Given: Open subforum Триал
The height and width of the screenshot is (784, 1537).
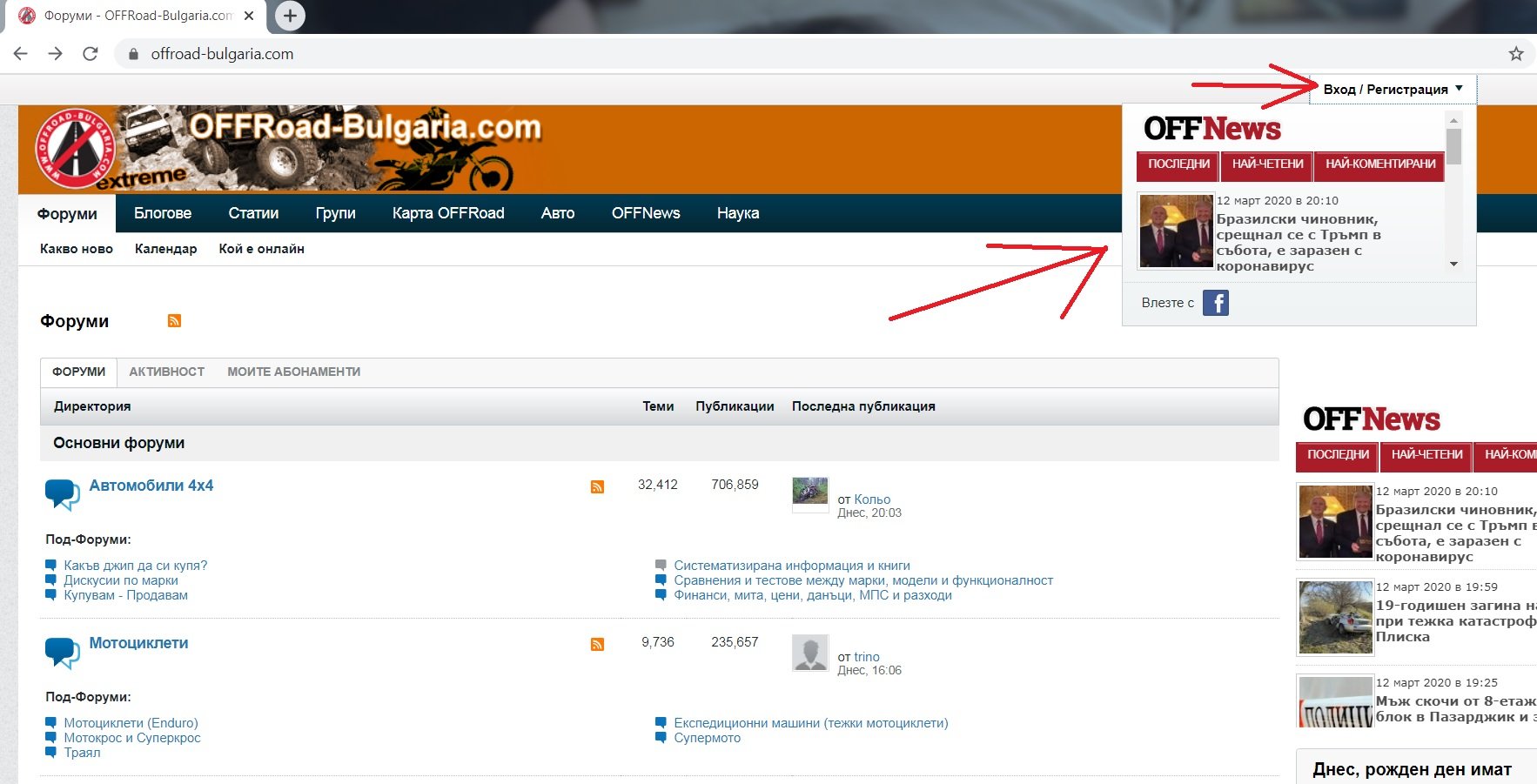Looking at the screenshot, I should pyautogui.click(x=82, y=753).
